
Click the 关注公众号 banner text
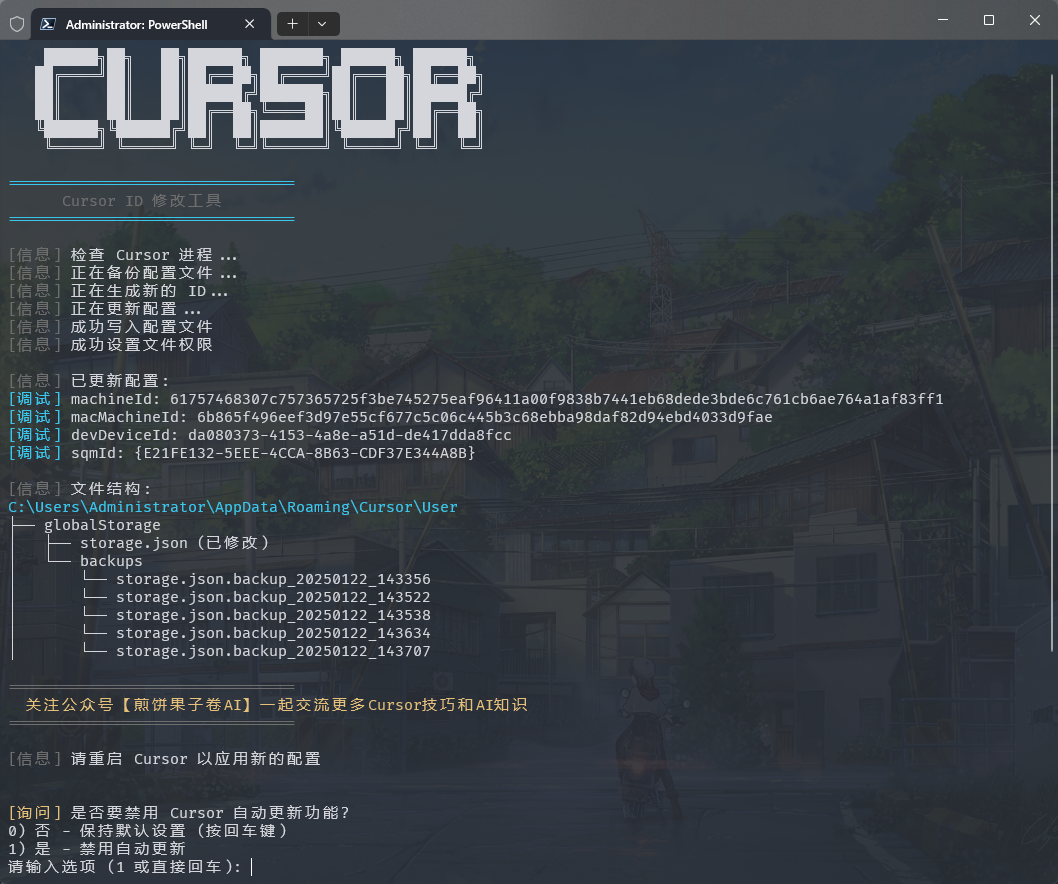coord(276,705)
